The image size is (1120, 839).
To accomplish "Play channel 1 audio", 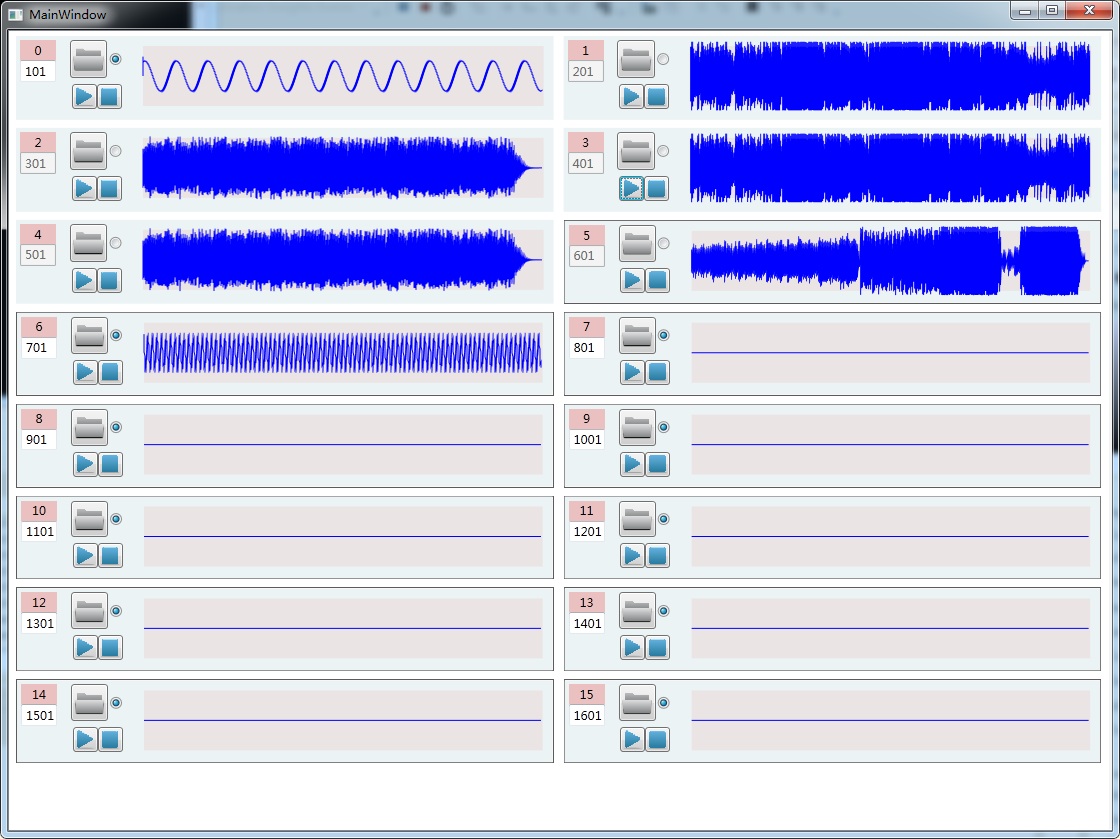I will click(x=631, y=96).
